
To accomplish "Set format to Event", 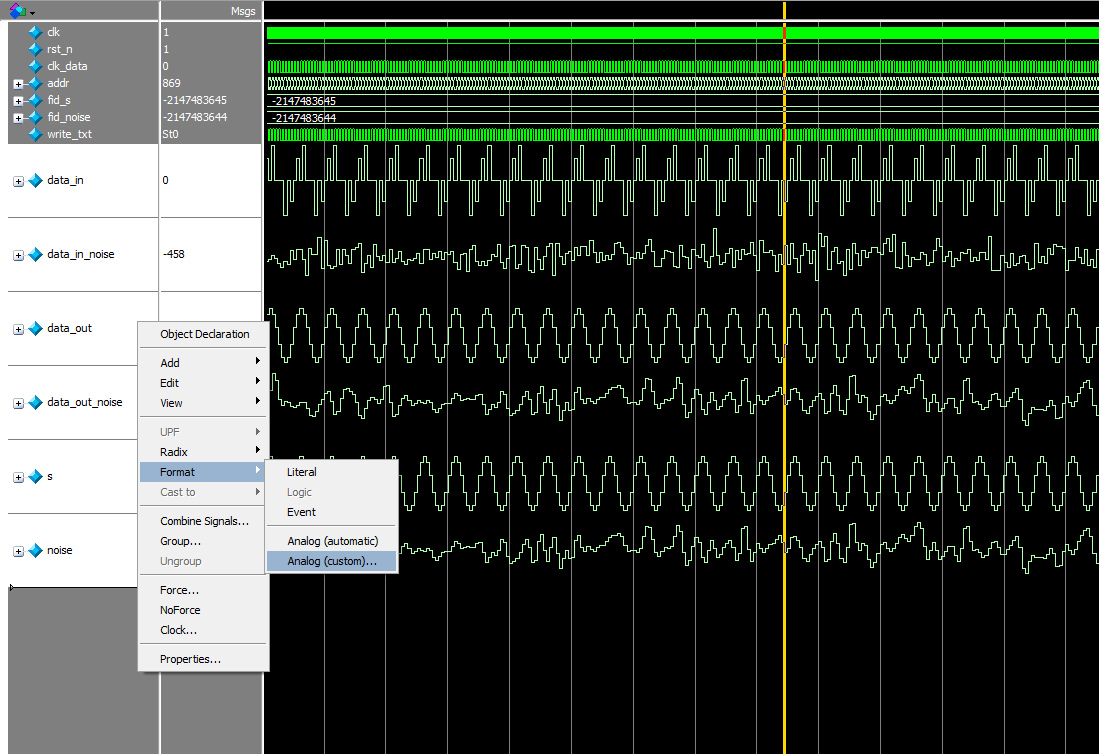I will point(332,512).
